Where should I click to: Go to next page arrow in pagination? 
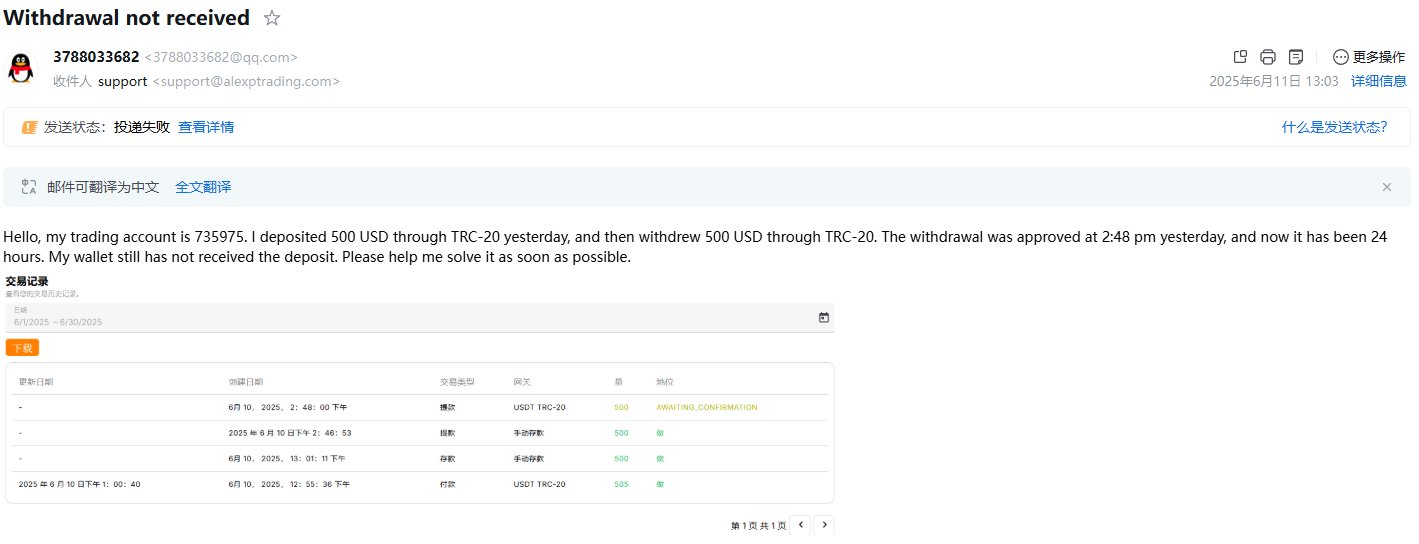coord(824,525)
